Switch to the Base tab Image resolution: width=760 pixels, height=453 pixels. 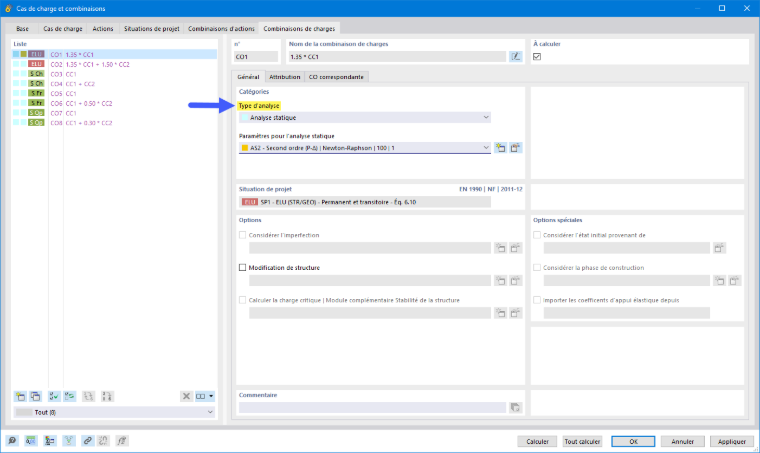(x=22, y=29)
